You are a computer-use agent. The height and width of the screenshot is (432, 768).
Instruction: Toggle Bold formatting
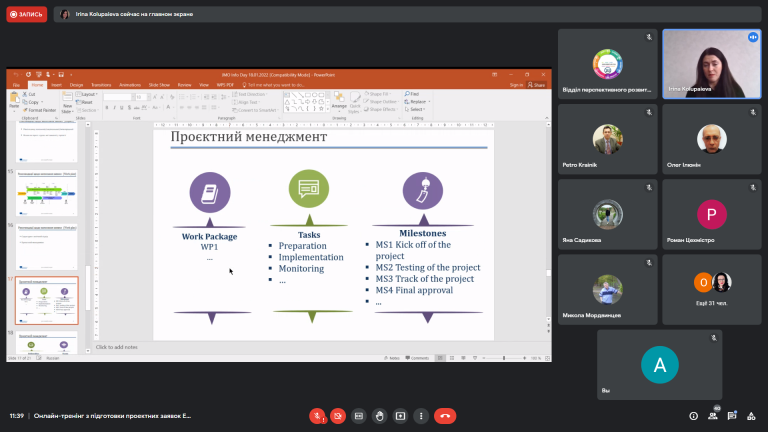[107, 108]
